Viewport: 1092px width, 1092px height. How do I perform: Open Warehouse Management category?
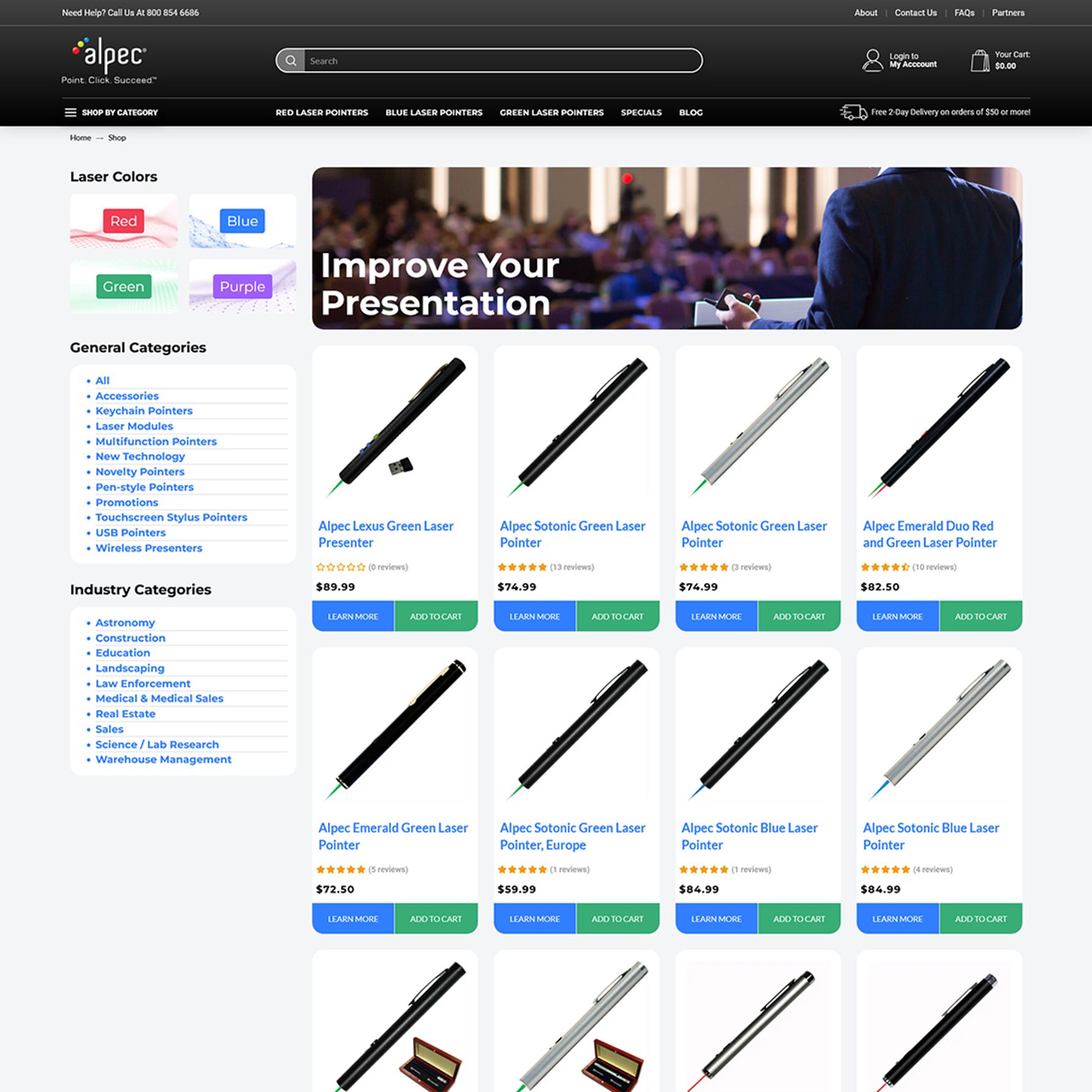click(163, 760)
